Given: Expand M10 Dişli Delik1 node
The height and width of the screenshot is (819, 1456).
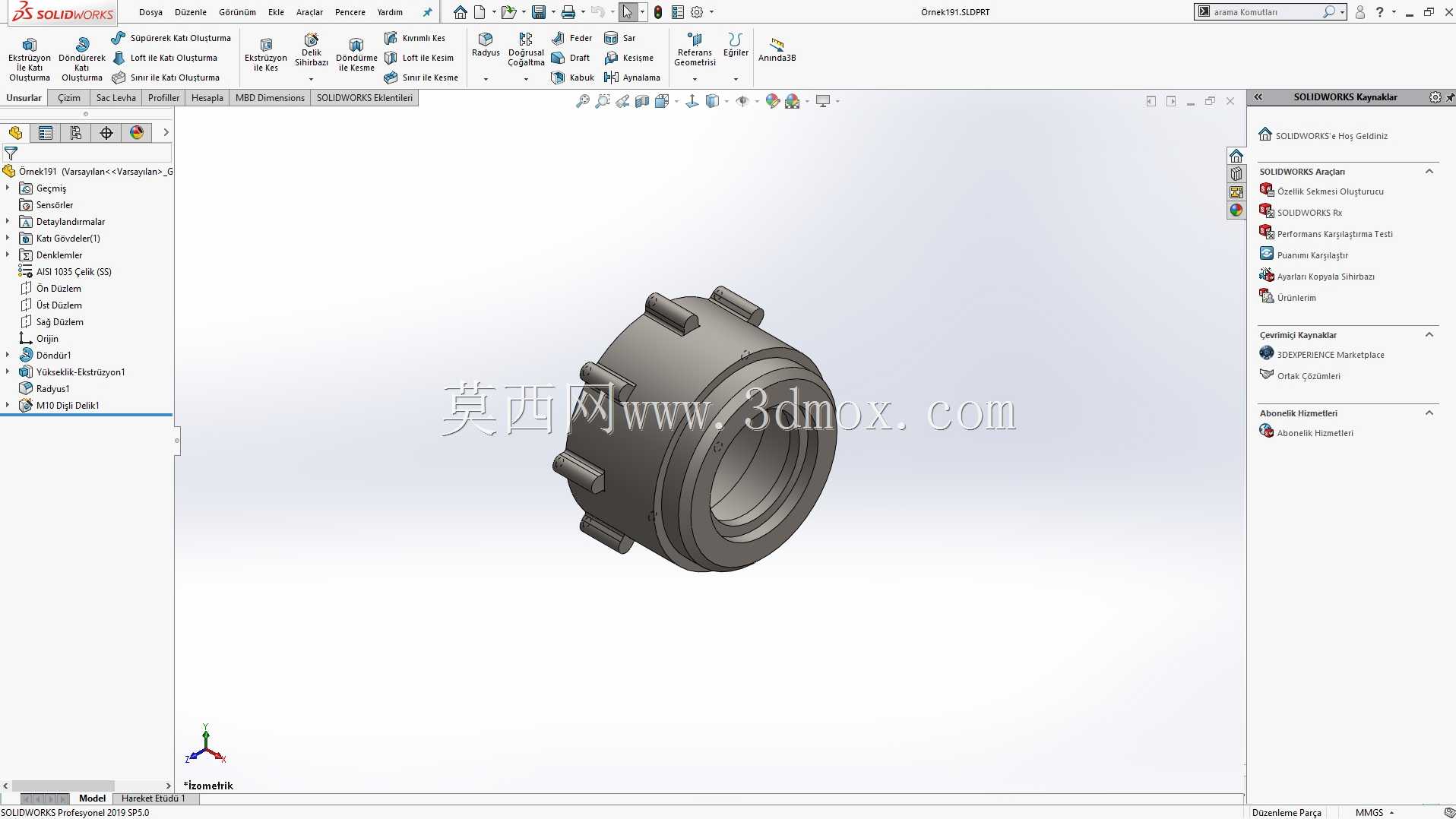Looking at the screenshot, I should coord(8,405).
